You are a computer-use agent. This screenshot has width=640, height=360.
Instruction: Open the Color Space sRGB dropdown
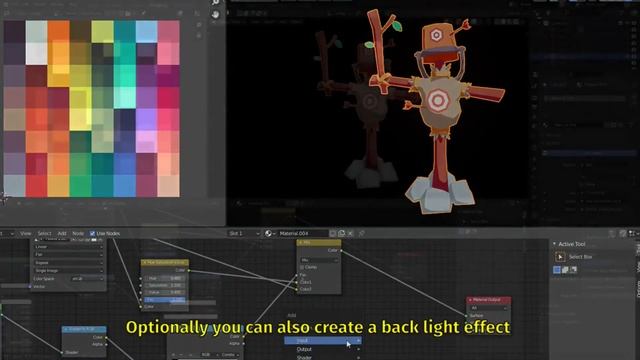(x=87, y=279)
